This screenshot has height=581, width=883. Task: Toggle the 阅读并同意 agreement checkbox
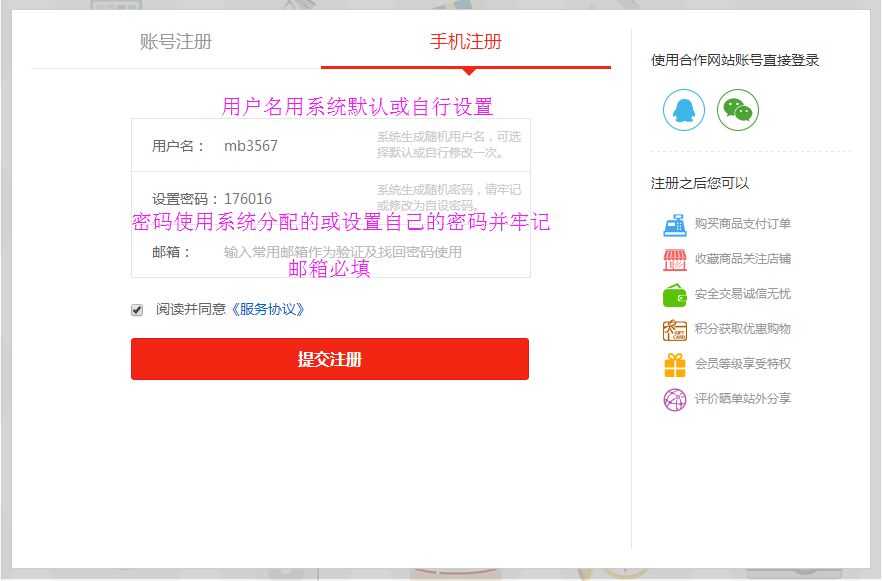click(x=138, y=310)
